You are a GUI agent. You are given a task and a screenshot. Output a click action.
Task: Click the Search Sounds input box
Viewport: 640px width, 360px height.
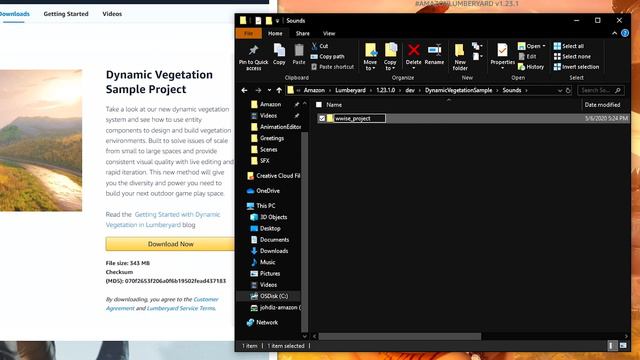600,90
